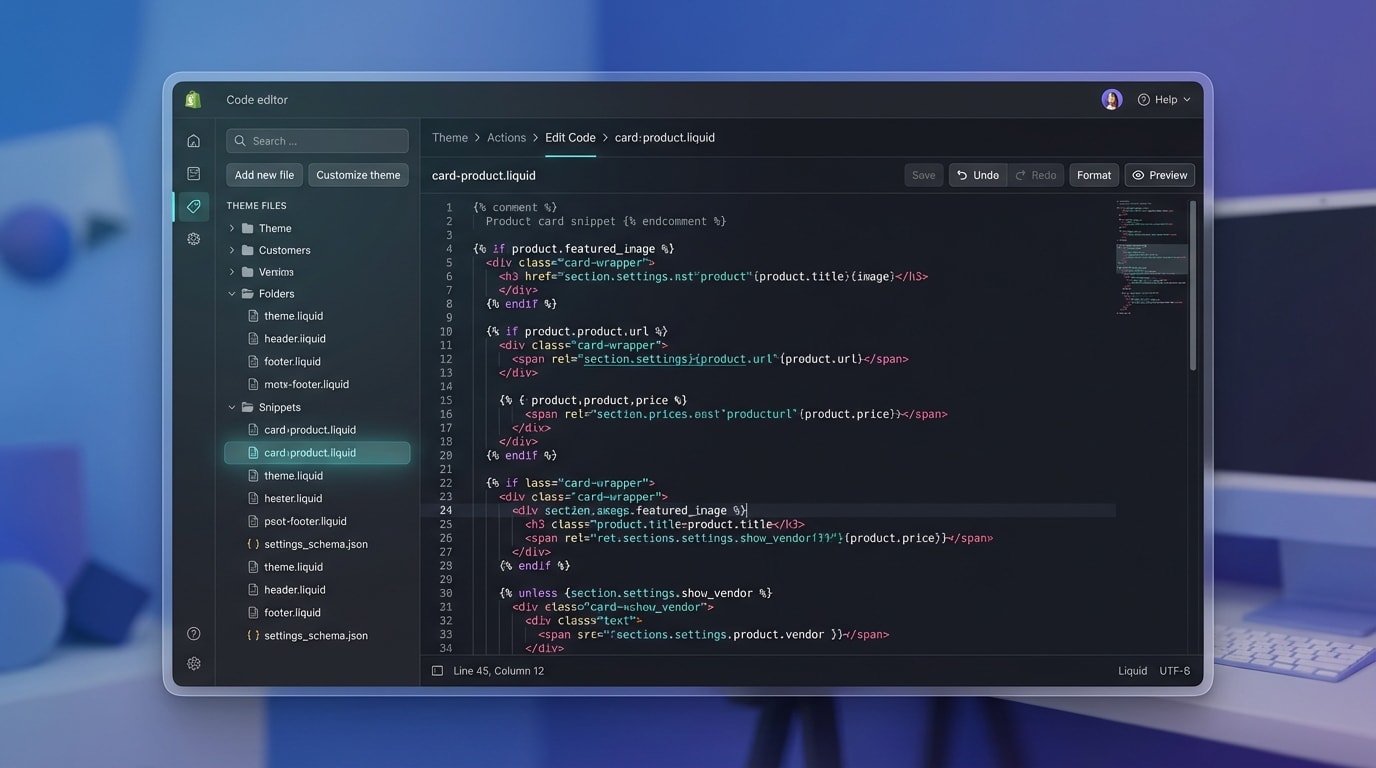Open the Home panel in the sidebar
Screen dimensions: 1376x768
point(193,140)
